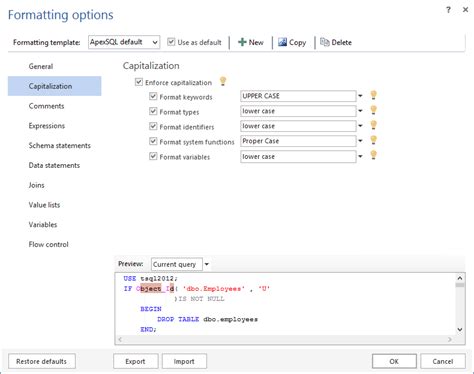Select the Joins section
Image resolution: width=474 pixels, height=374 pixels.
pos(54,185)
